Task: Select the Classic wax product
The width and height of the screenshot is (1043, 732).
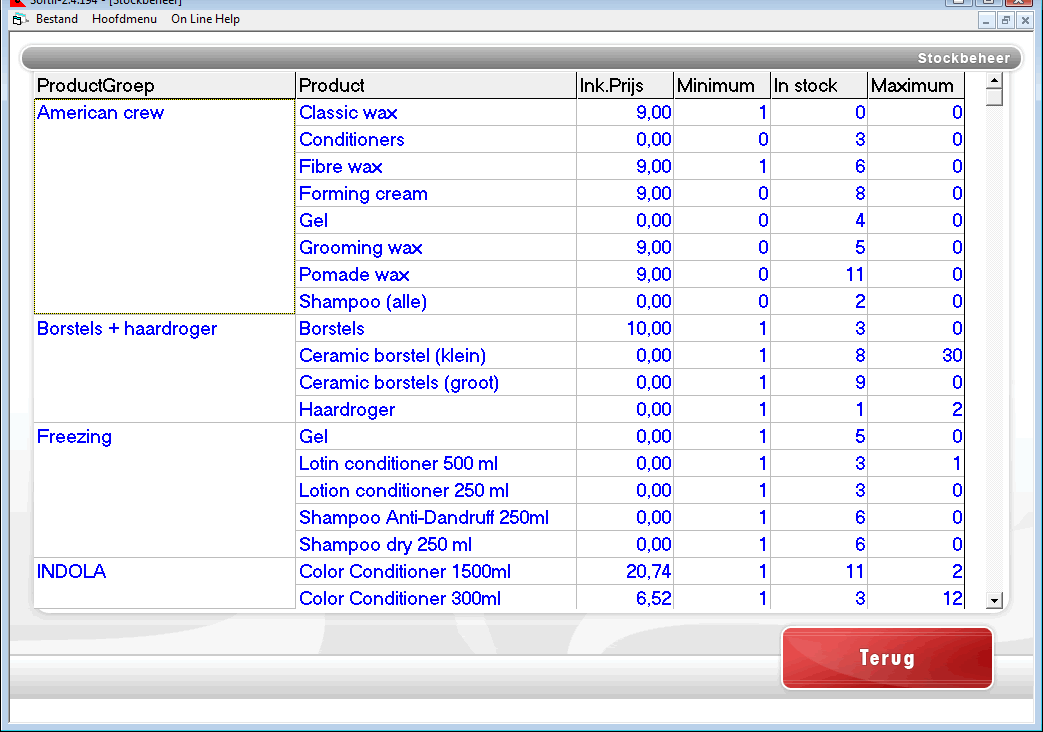Action: pyautogui.click(x=436, y=112)
